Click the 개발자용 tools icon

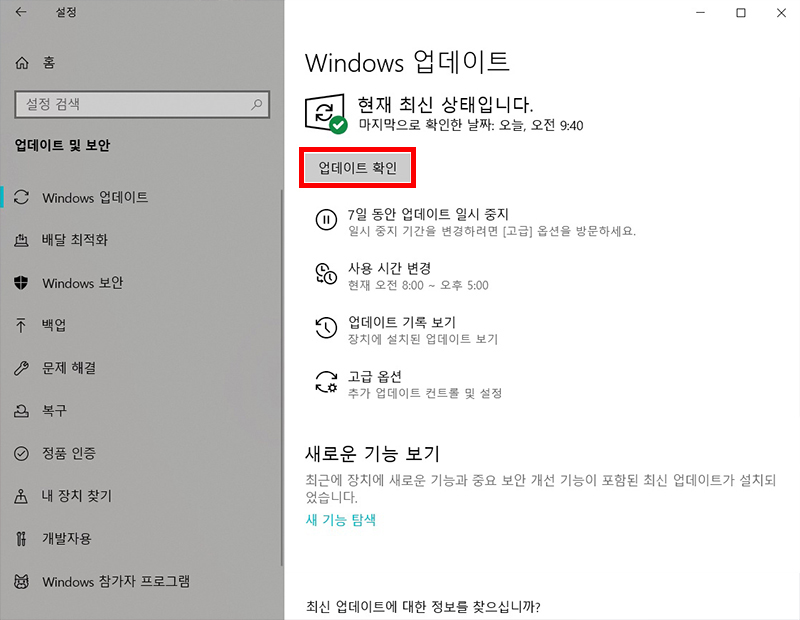(21, 538)
